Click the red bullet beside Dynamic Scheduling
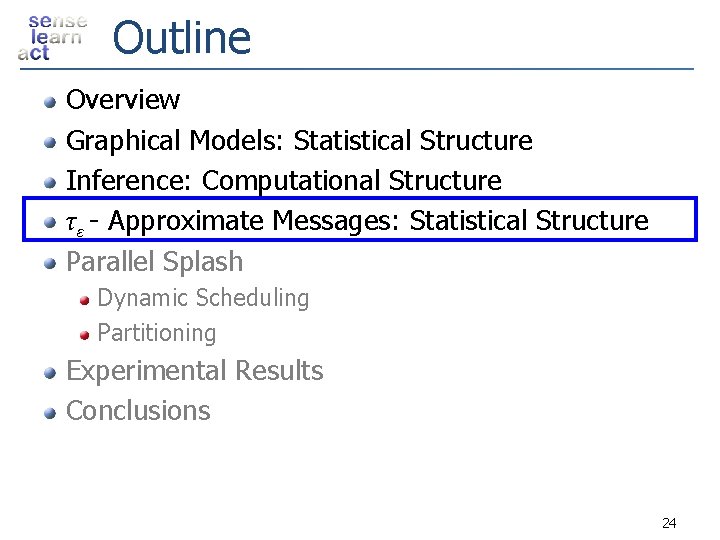The width and height of the screenshot is (720, 540). [87, 298]
